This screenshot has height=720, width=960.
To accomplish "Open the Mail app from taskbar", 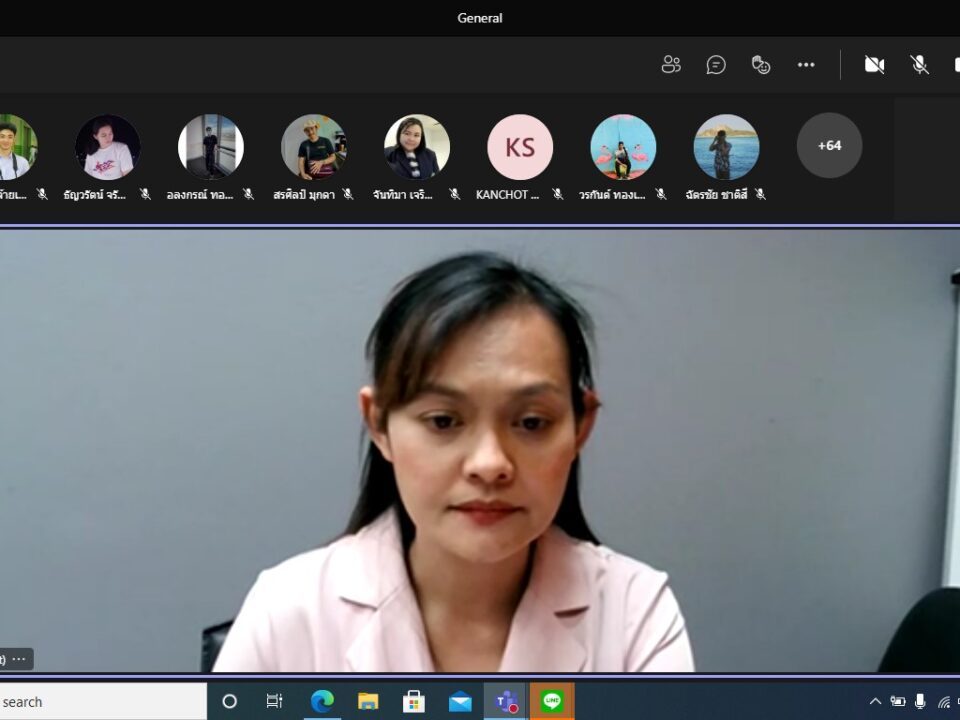I will coord(460,702).
